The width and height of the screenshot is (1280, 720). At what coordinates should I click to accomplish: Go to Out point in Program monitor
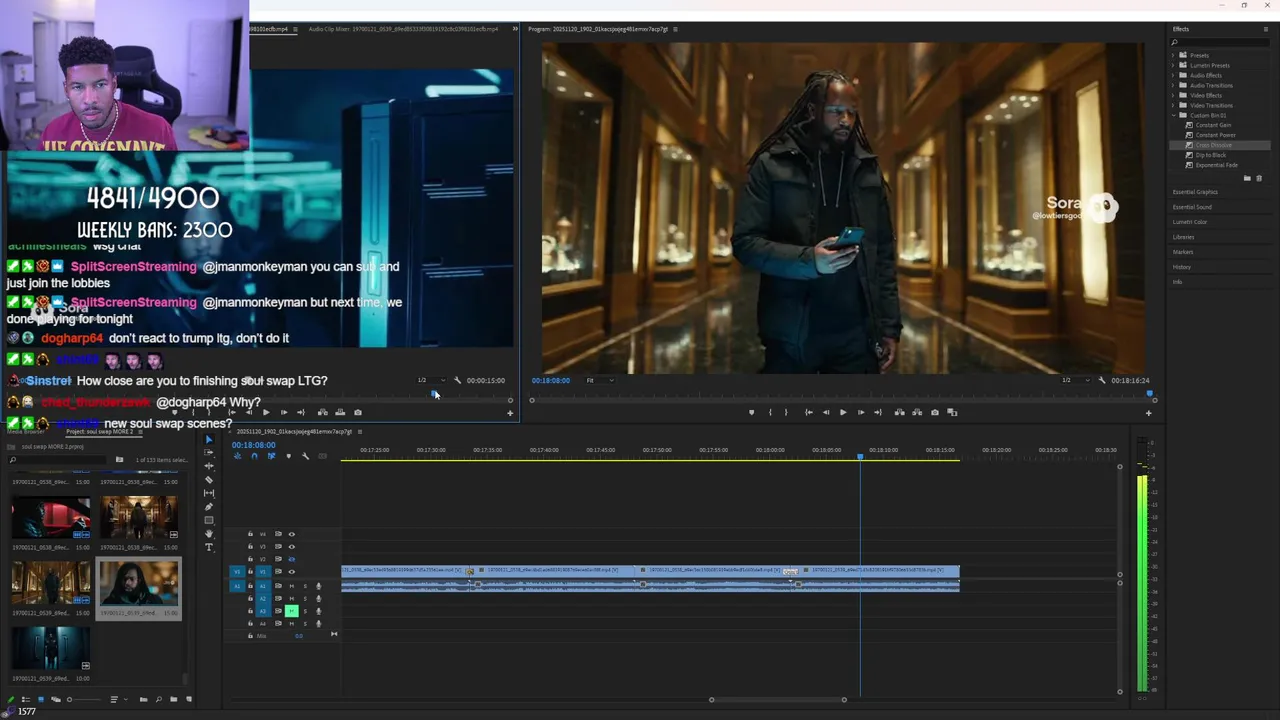(x=878, y=412)
